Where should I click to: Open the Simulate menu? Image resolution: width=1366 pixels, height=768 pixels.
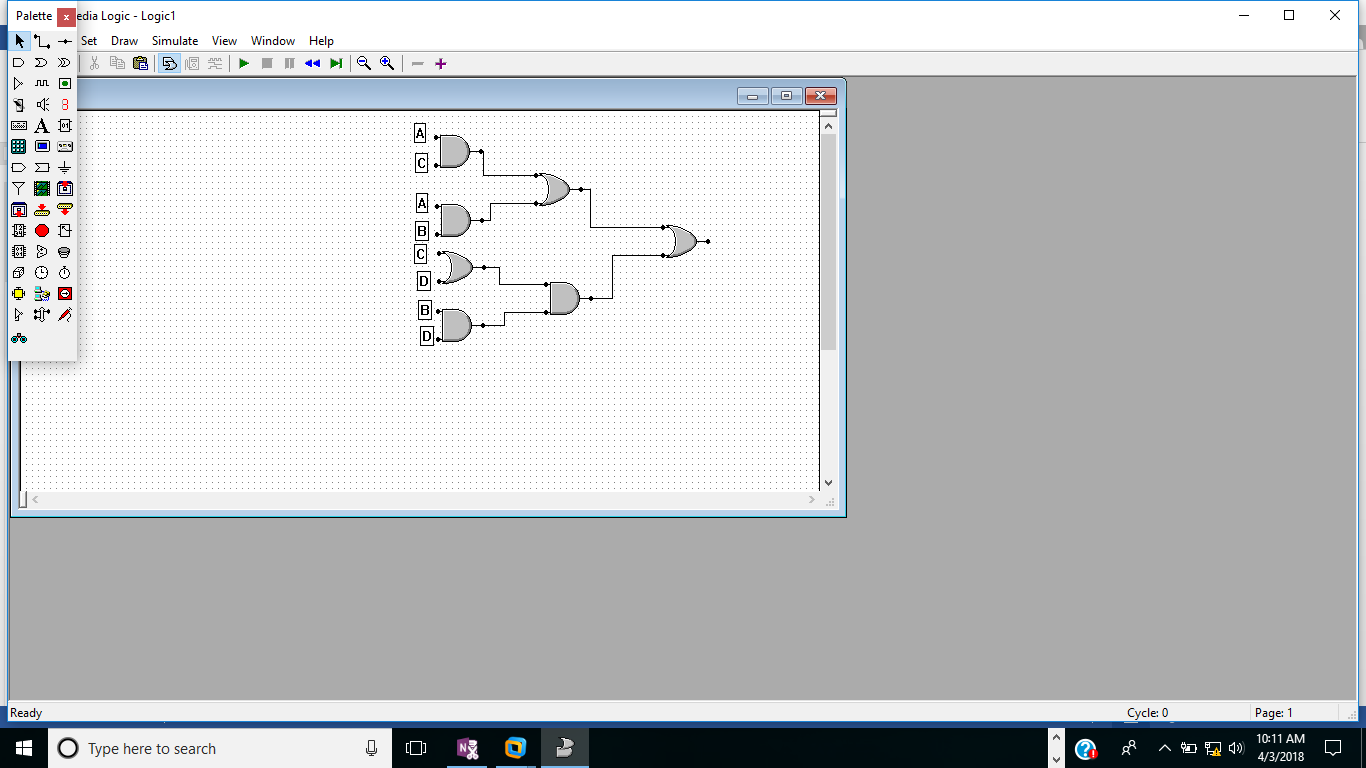point(174,40)
